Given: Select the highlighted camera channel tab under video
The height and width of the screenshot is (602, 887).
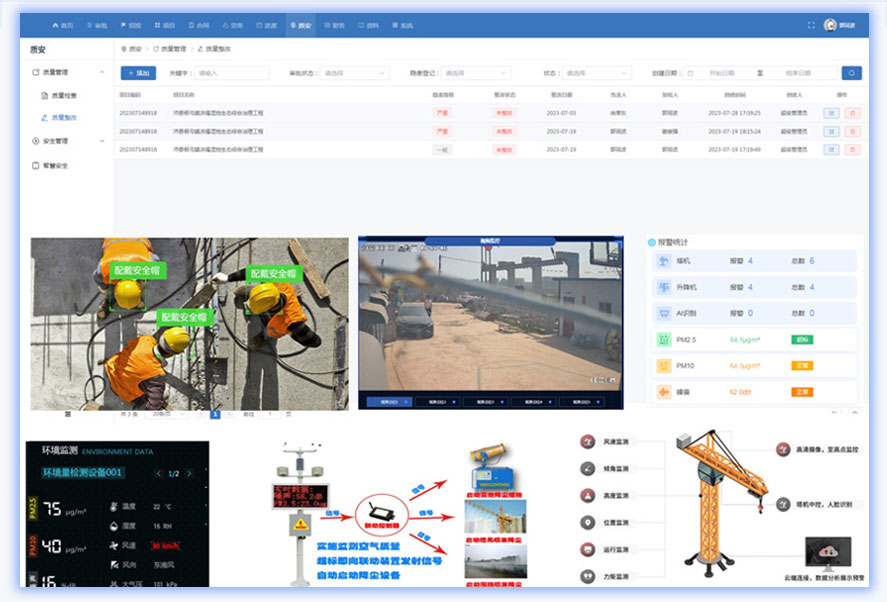Looking at the screenshot, I should tap(389, 402).
